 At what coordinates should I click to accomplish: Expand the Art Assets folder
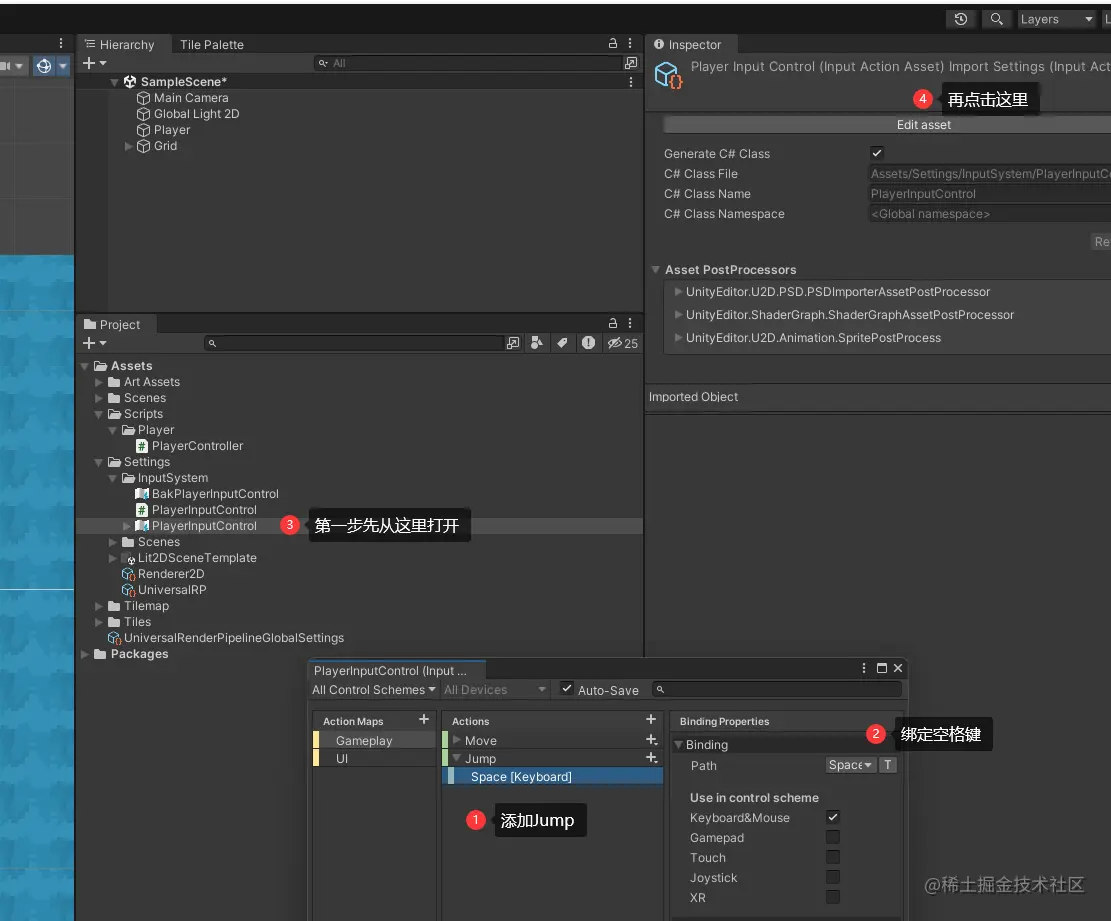[99, 383]
